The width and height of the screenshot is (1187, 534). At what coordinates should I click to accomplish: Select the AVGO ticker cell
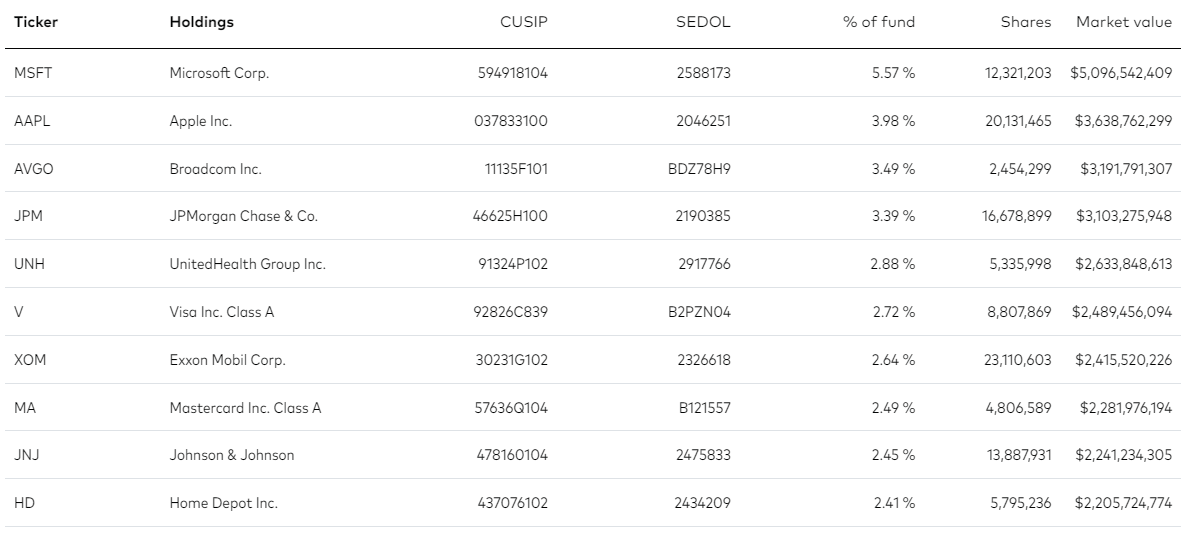34,169
